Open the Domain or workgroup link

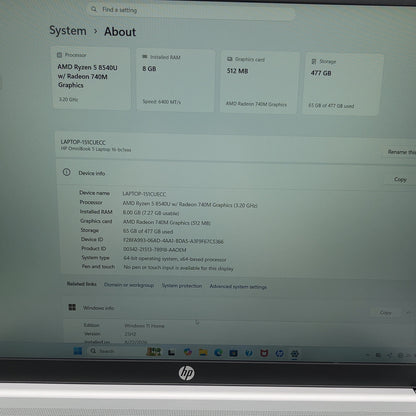pyautogui.click(x=129, y=285)
